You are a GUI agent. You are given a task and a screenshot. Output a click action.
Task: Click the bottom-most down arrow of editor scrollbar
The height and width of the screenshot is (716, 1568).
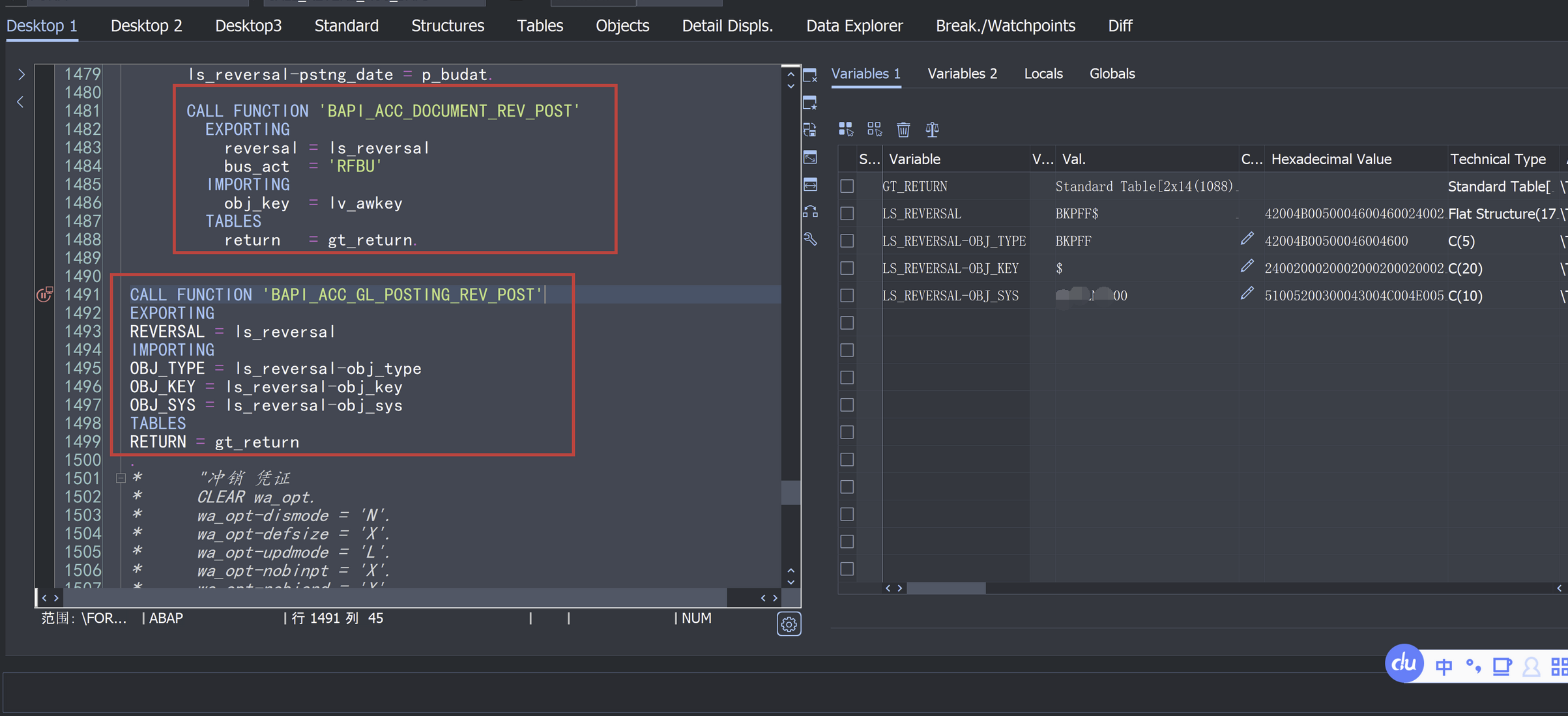pos(791,582)
